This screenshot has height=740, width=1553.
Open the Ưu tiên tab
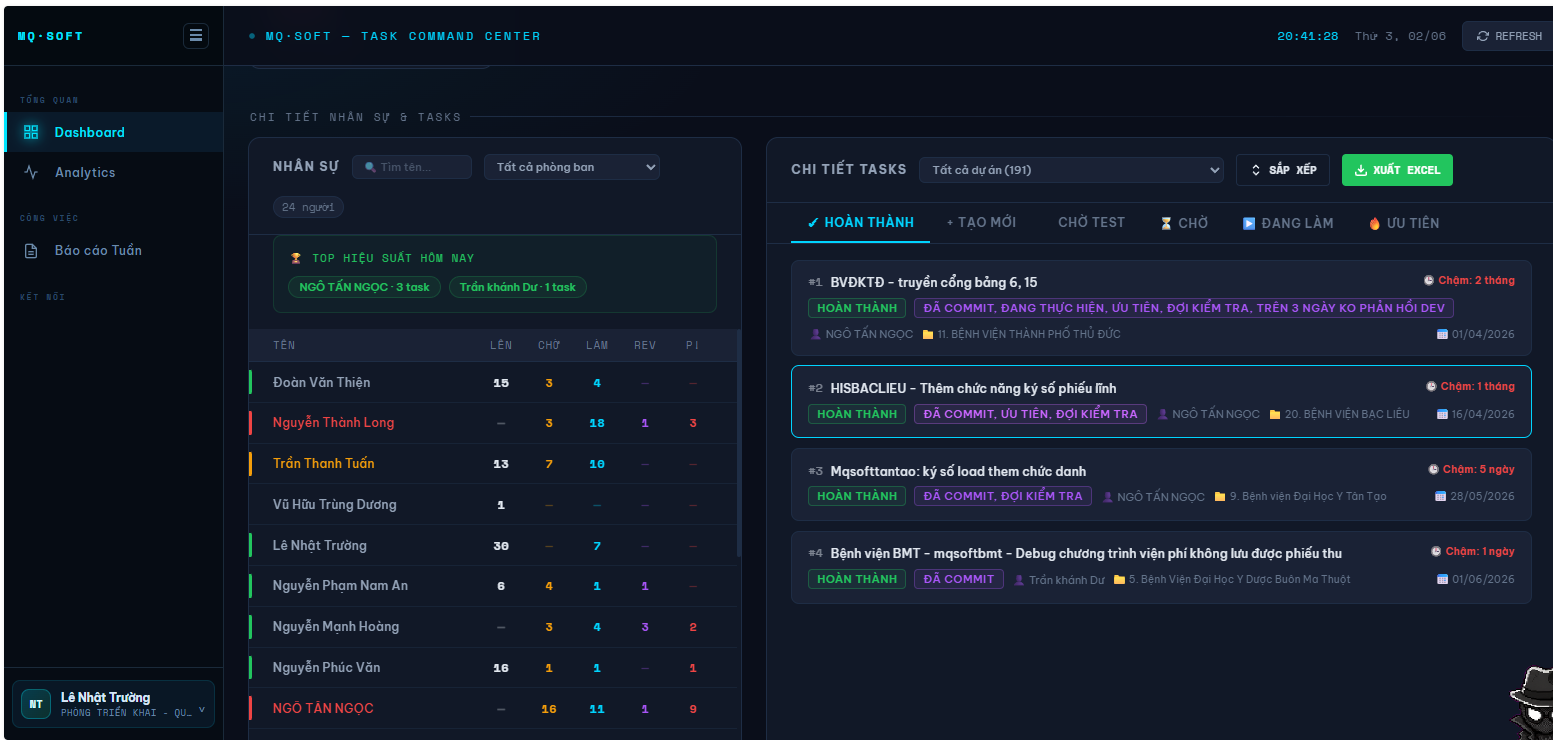coord(1404,223)
